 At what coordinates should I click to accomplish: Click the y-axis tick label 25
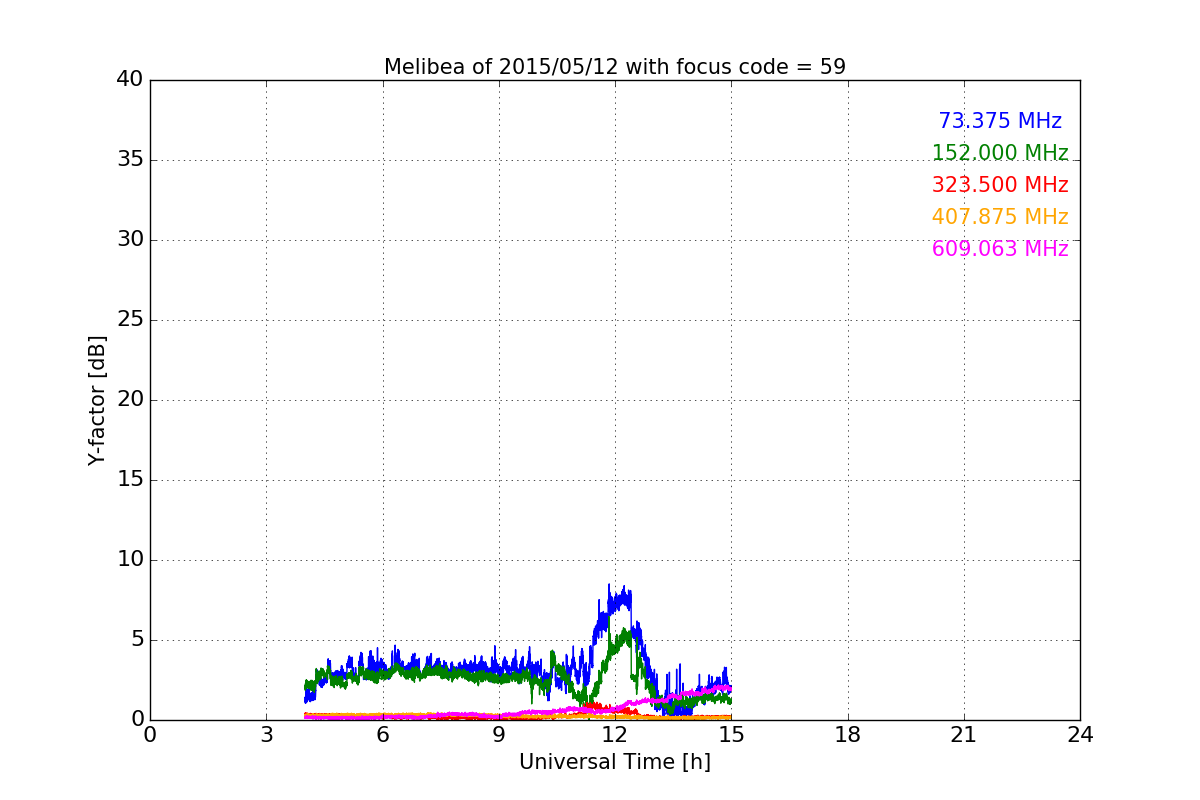point(130,320)
